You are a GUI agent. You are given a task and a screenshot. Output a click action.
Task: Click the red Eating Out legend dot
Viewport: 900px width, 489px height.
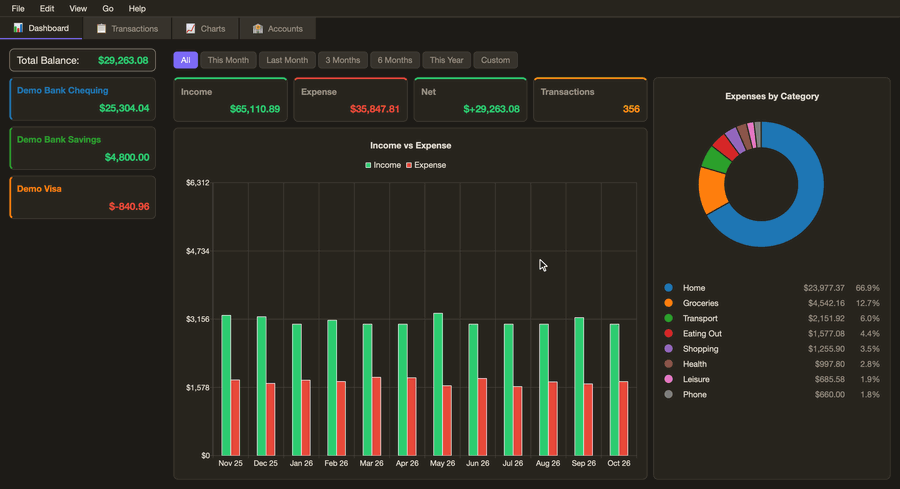coord(668,333)
